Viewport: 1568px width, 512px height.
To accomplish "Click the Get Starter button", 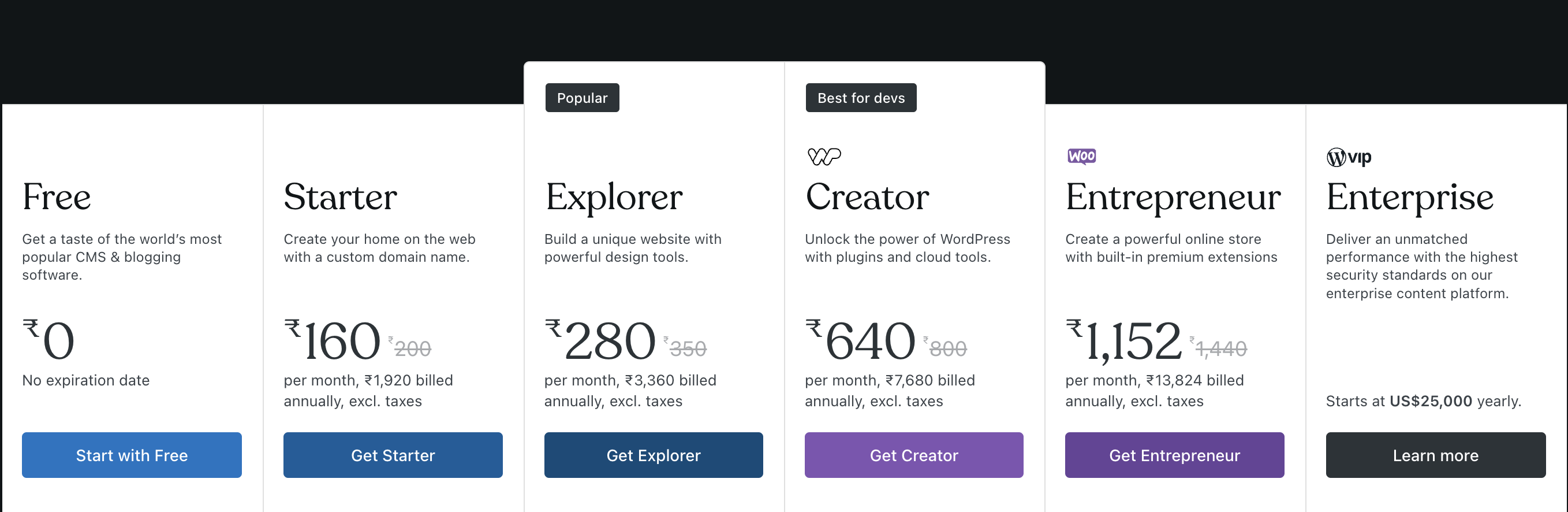I will 393,455.
